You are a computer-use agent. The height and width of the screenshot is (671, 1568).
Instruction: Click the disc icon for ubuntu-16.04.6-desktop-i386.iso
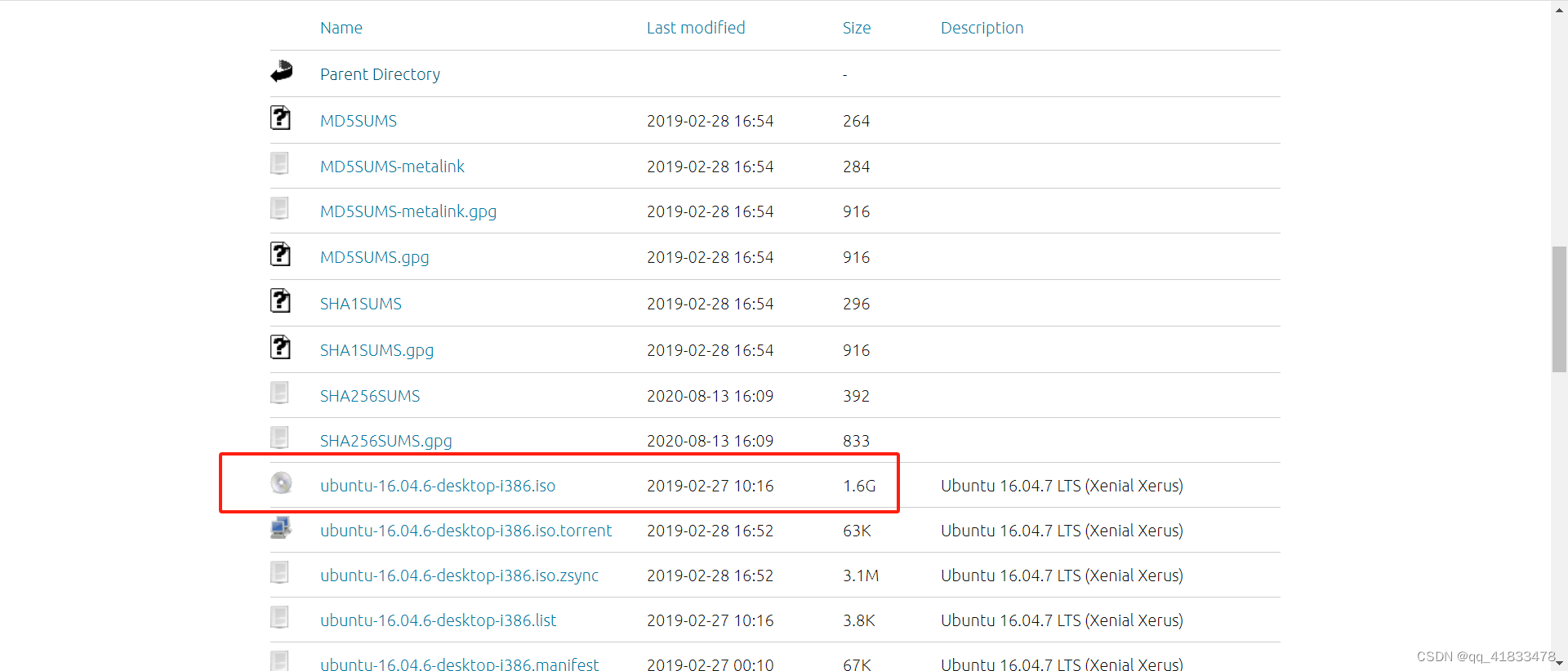[x=282, y=483]
